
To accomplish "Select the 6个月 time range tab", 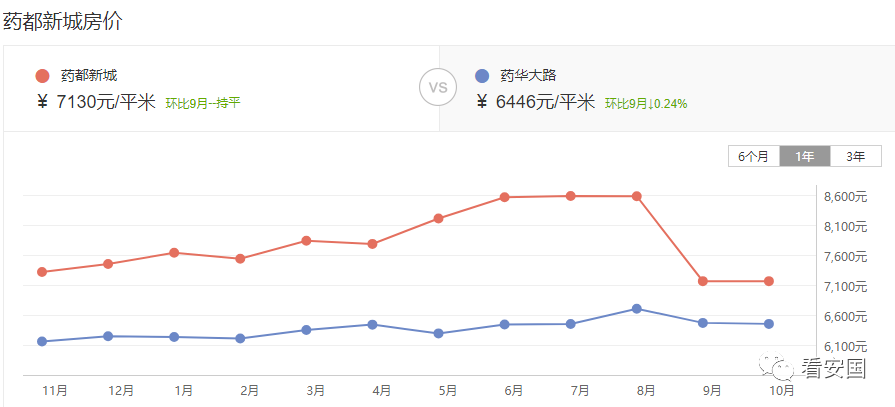I will click(x=753, y=156).
